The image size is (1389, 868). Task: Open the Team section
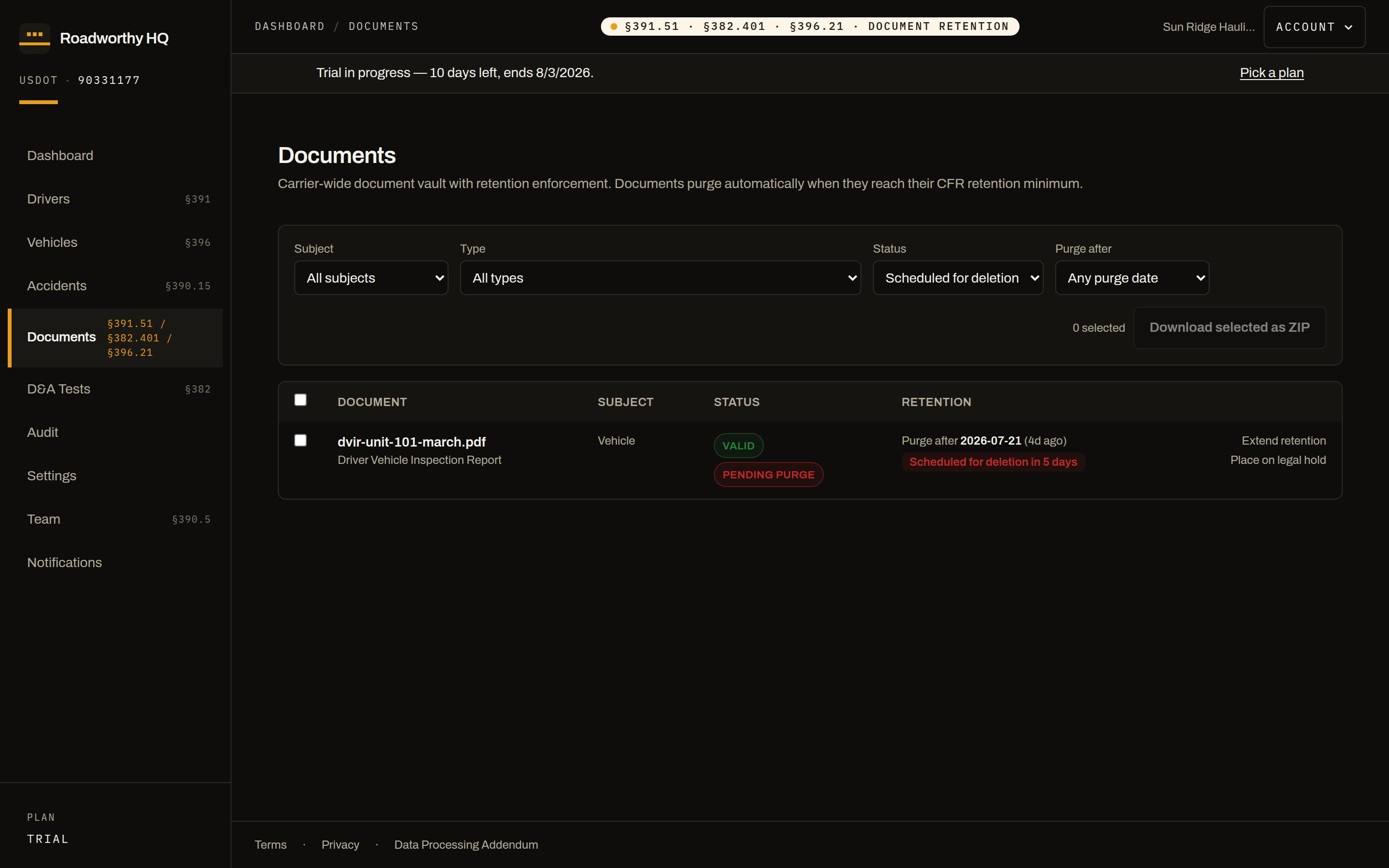(115, 519)
